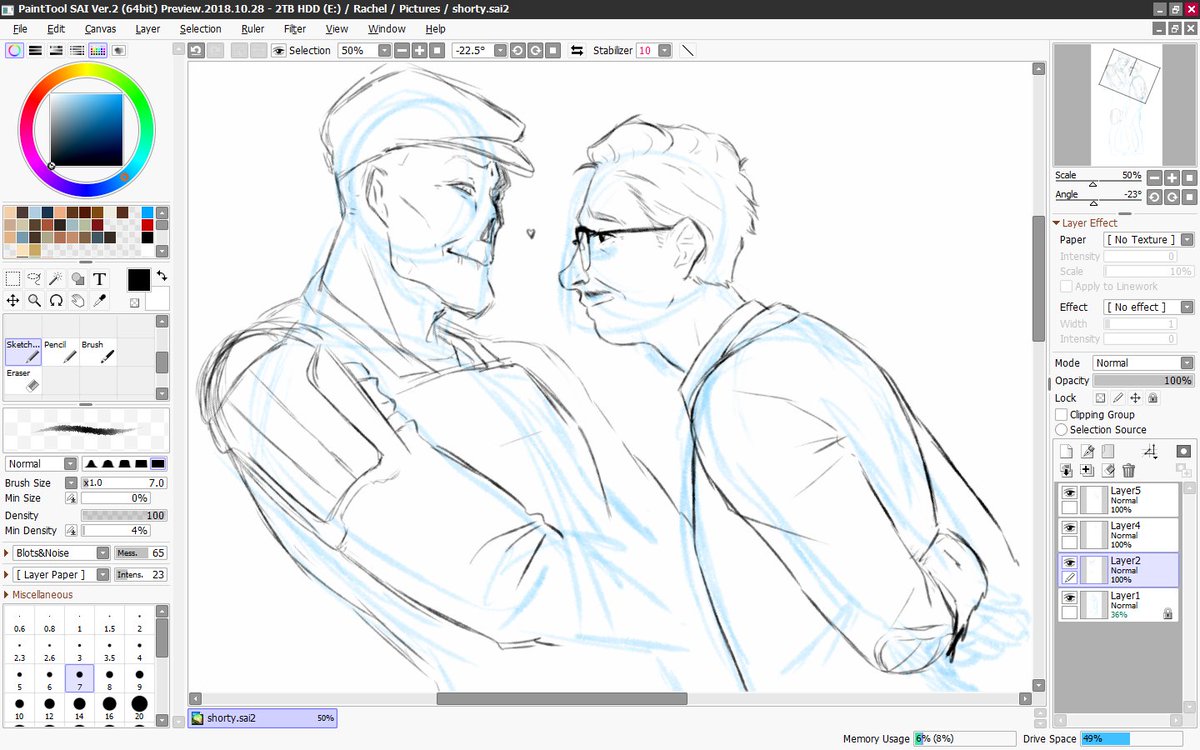The image size is (1200, 750).
Task: Select the Selection Source radio button
Action: [x=1062, y=429]
